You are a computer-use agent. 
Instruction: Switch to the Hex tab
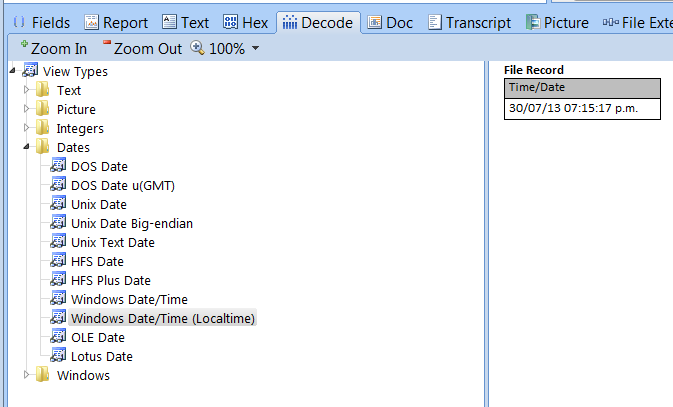tap(246, 23)
